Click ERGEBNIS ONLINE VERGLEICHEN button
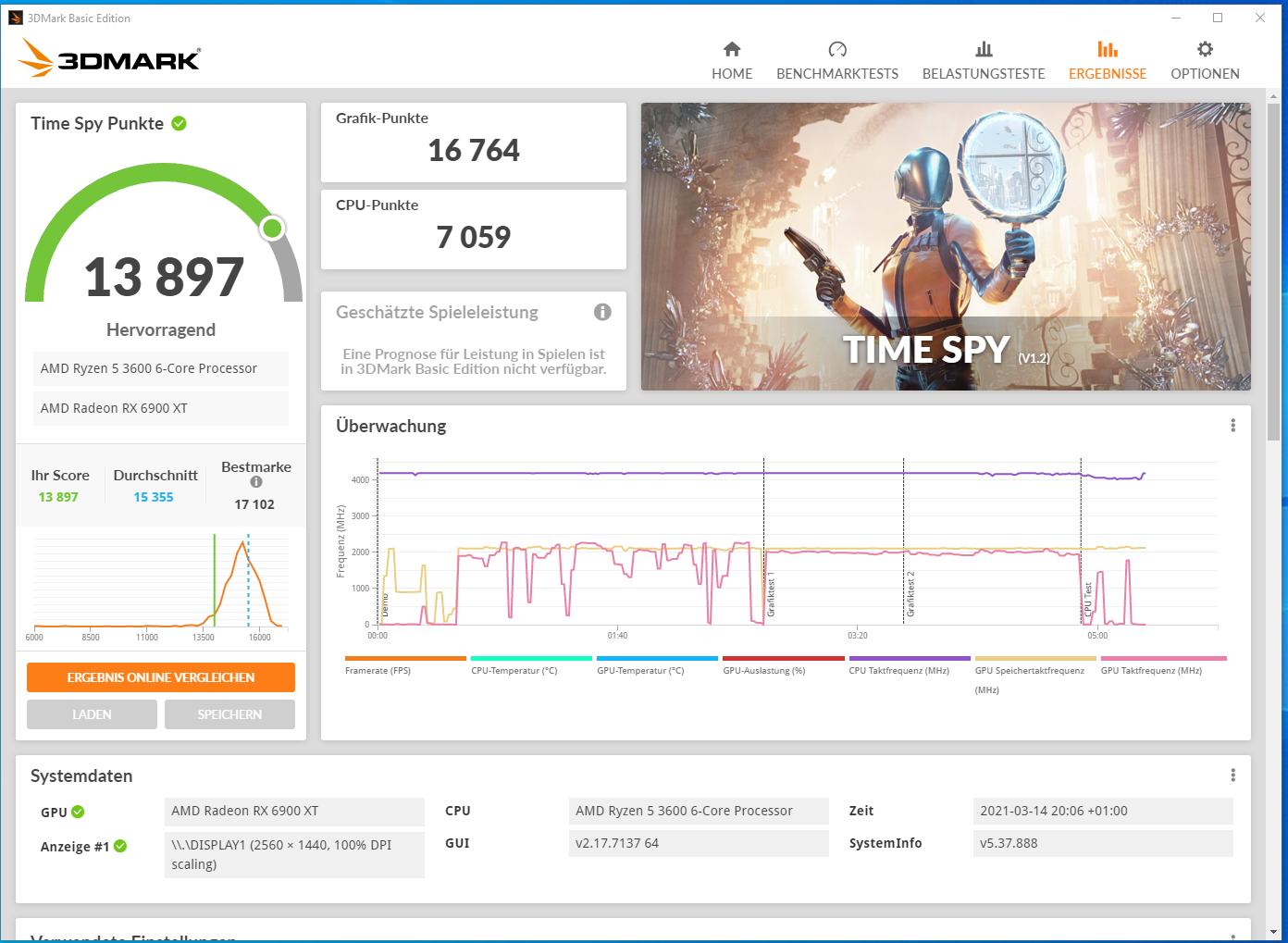 [x=161, y=677]
